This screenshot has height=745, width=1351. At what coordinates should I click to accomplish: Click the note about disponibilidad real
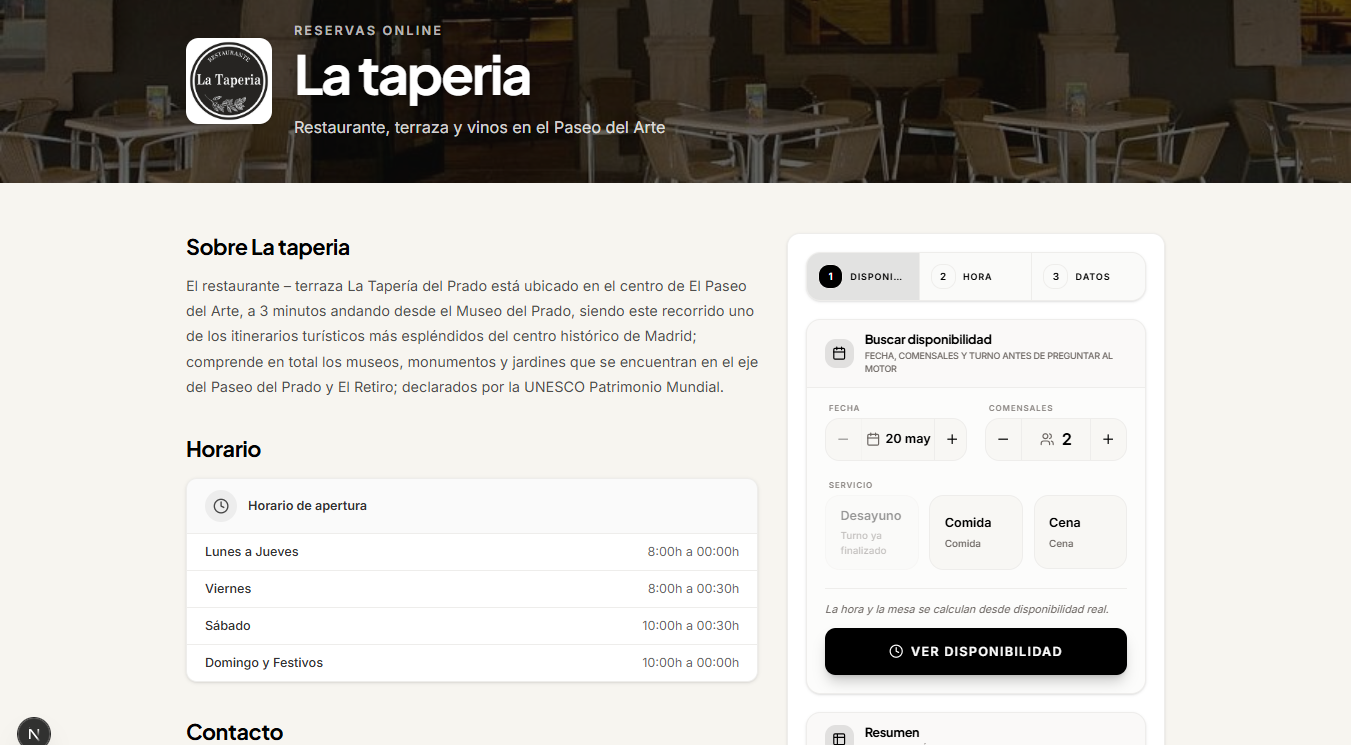tap(967, 609)
